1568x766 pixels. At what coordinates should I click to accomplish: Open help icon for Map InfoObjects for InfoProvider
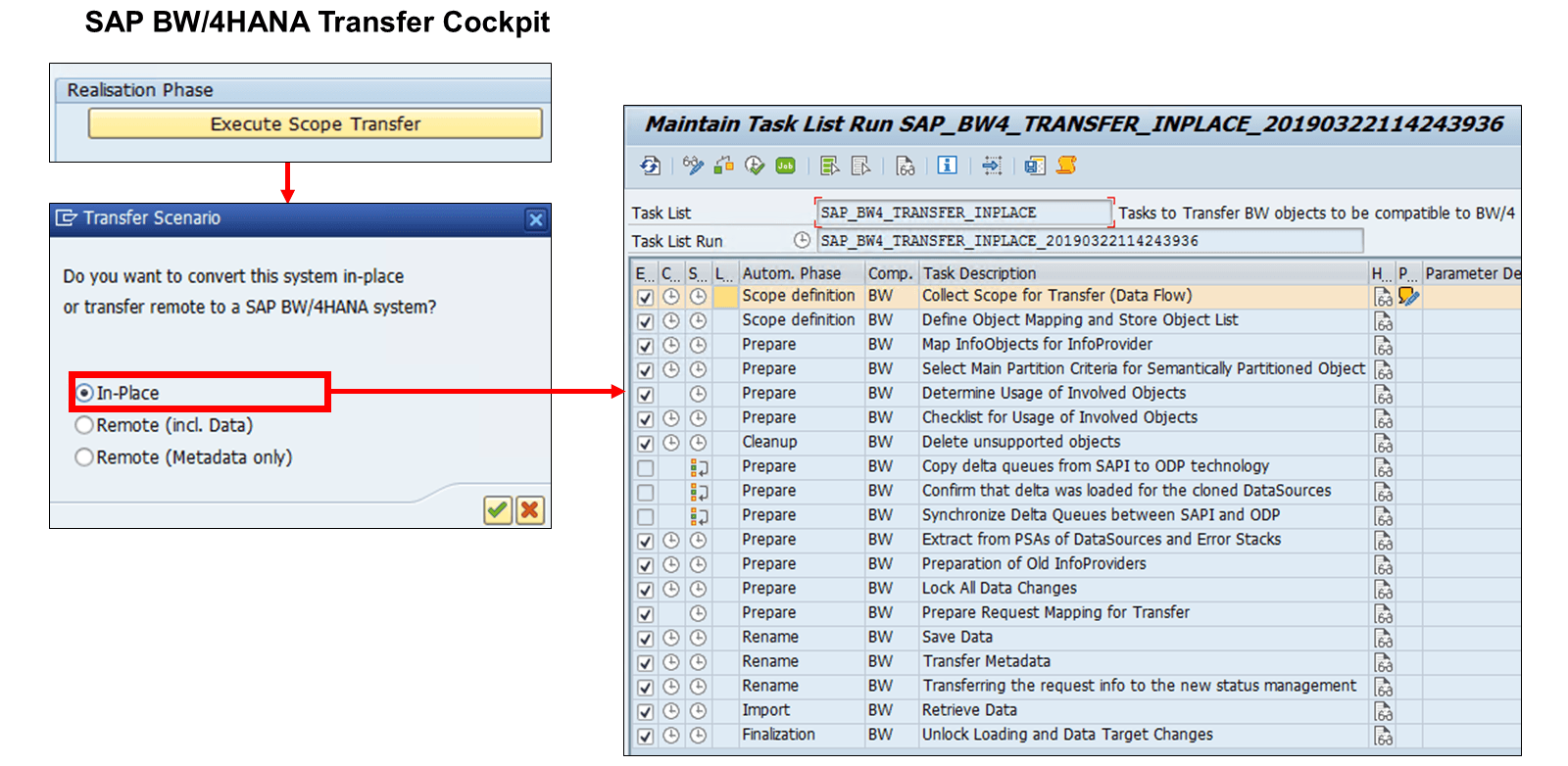click(1383, 346)
